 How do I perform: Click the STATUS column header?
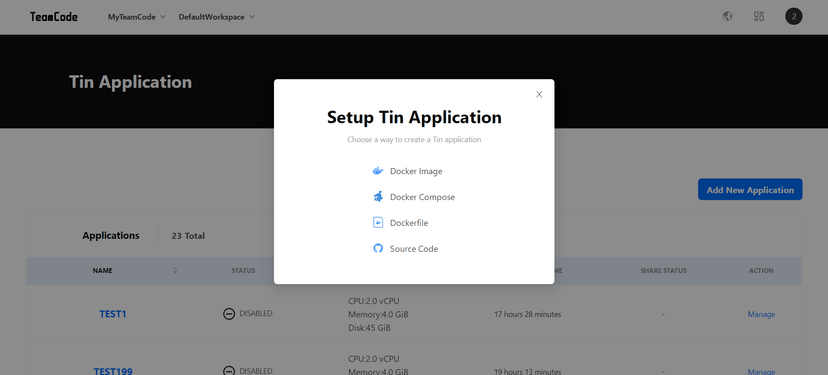(x=243, y=270)
